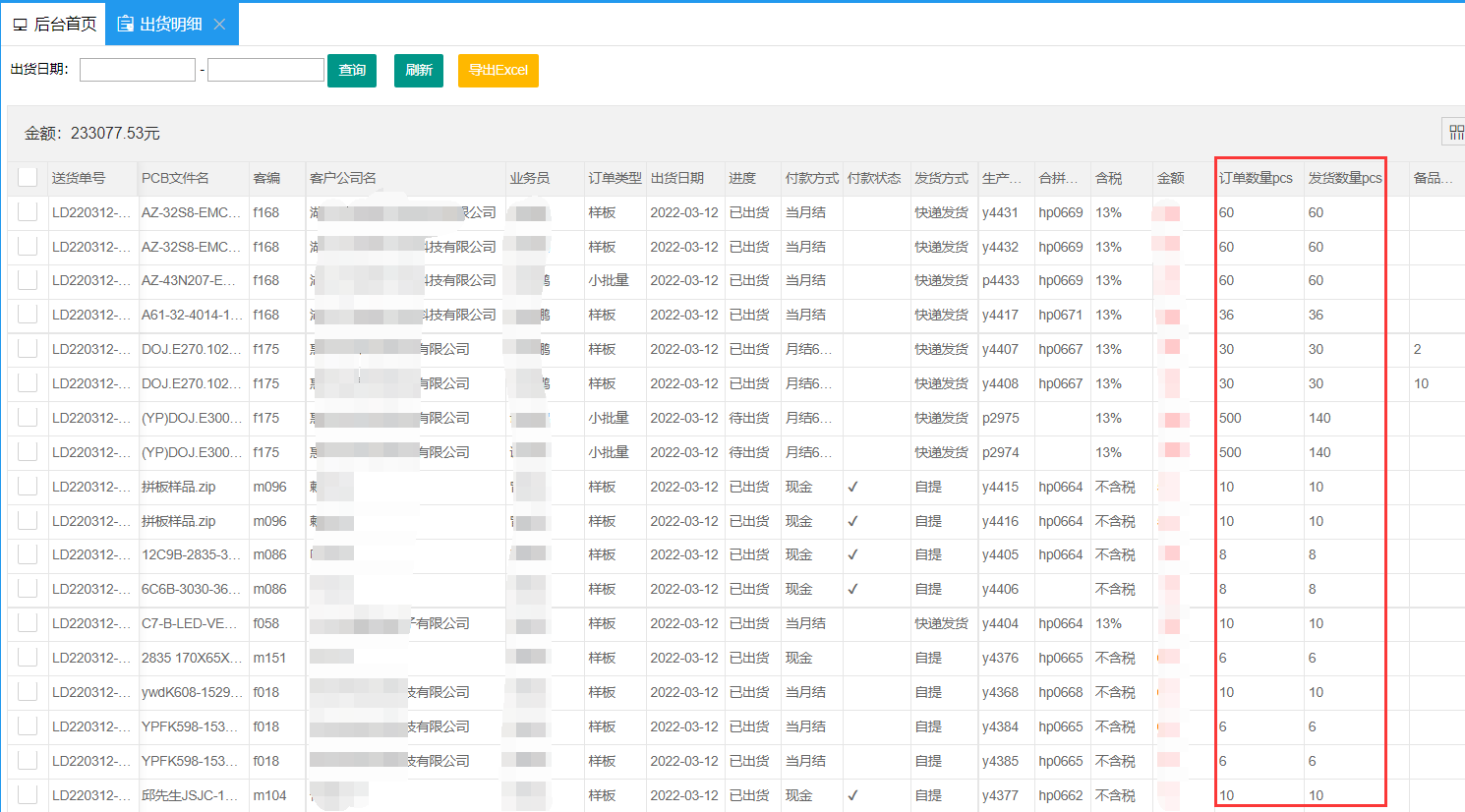Click the 付款状态 checkmark in y4415 row
1465x812 pixels.
pos(852,487)
